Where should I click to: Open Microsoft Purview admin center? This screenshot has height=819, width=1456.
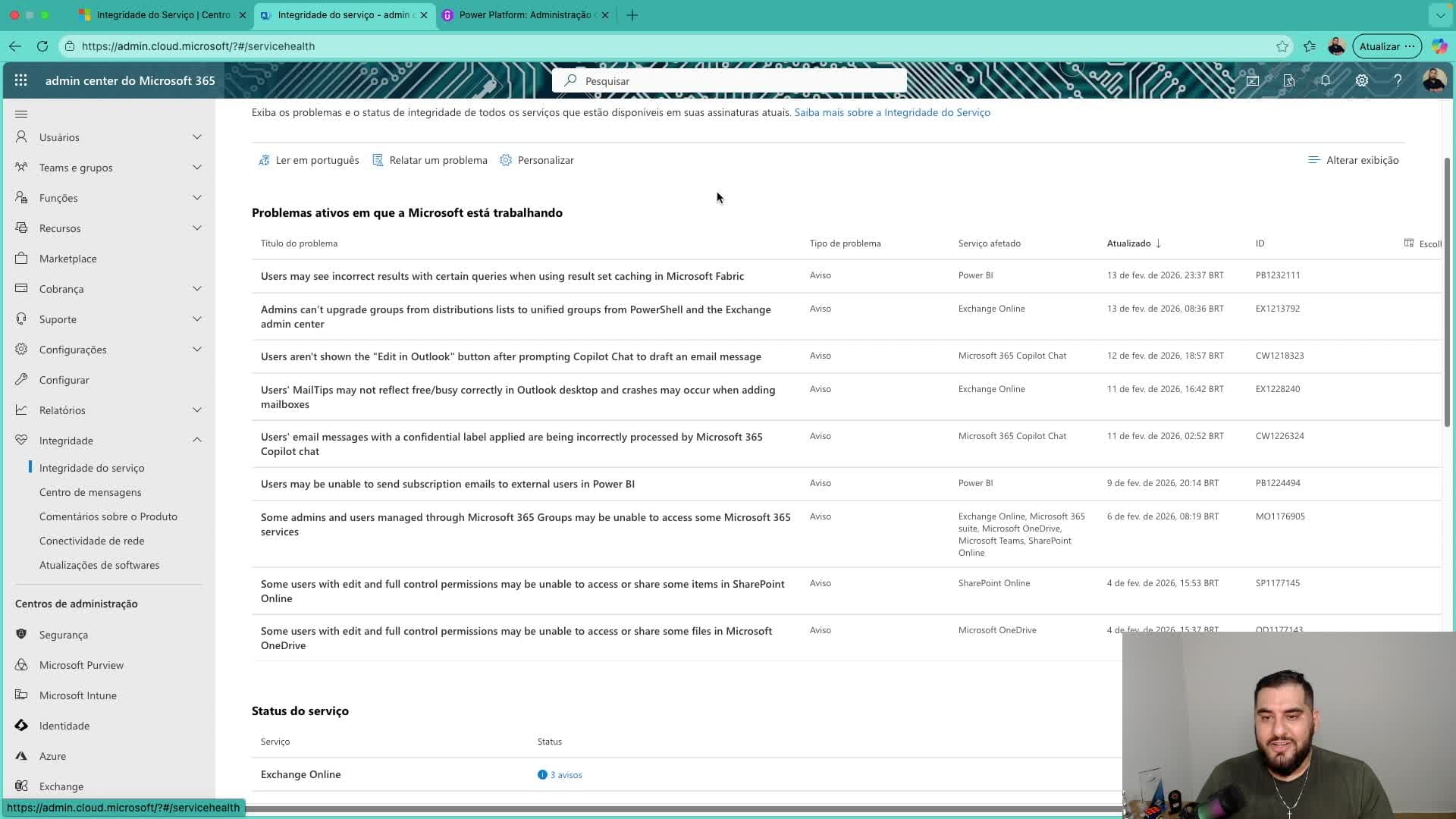tap(81, 665)
